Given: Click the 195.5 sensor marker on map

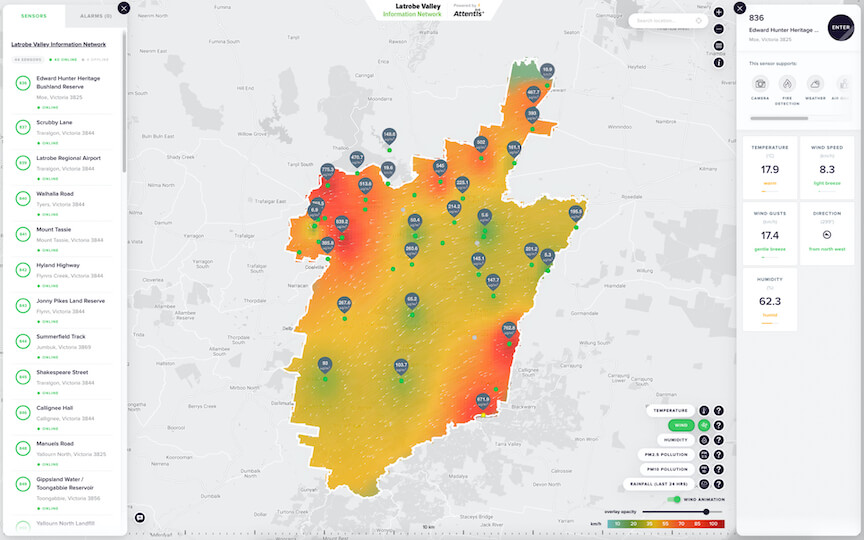Looking at the screenshot, I should point(576,213).
